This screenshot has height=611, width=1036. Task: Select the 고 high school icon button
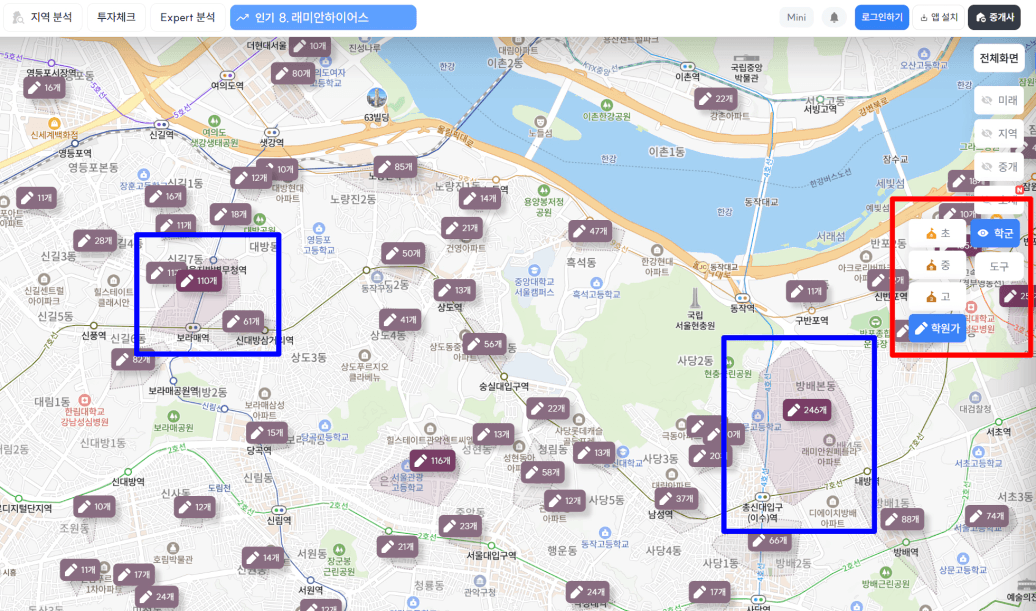[937, 297]
